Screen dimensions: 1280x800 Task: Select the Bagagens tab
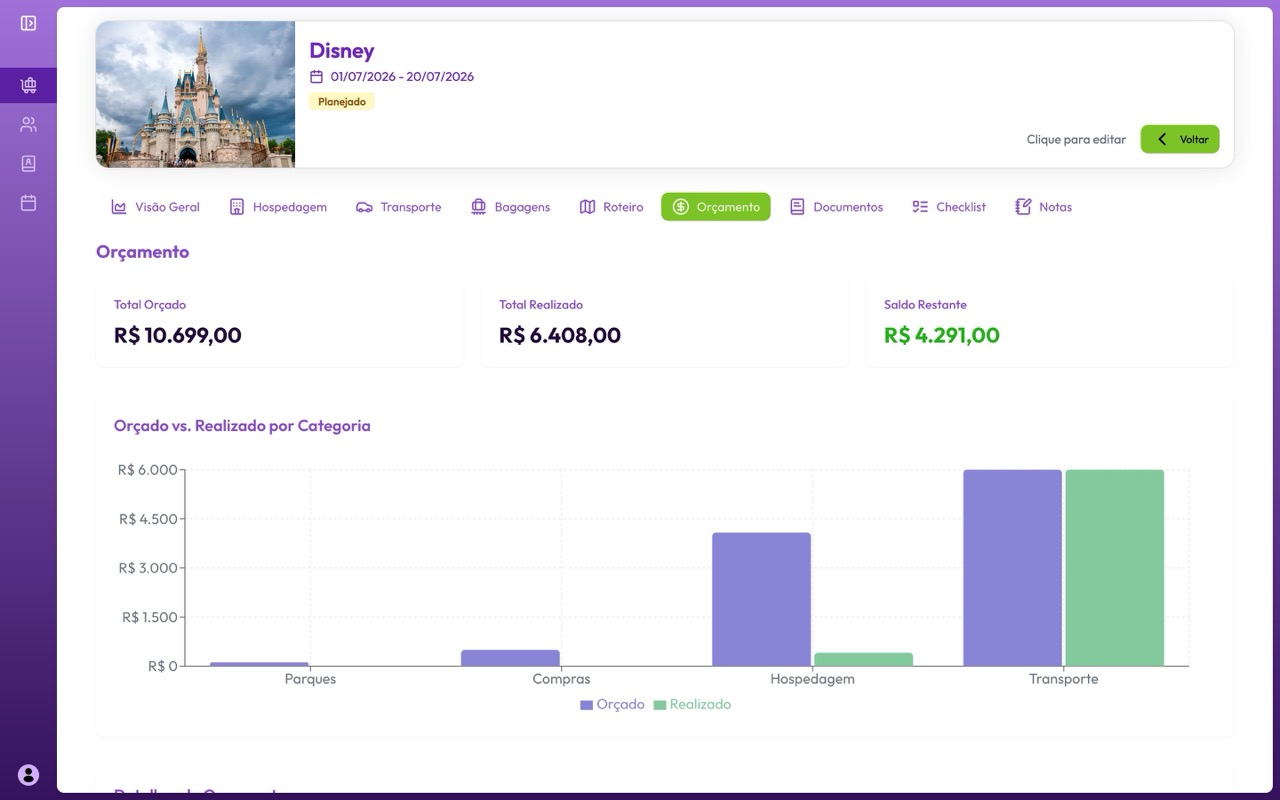(510, 207)
